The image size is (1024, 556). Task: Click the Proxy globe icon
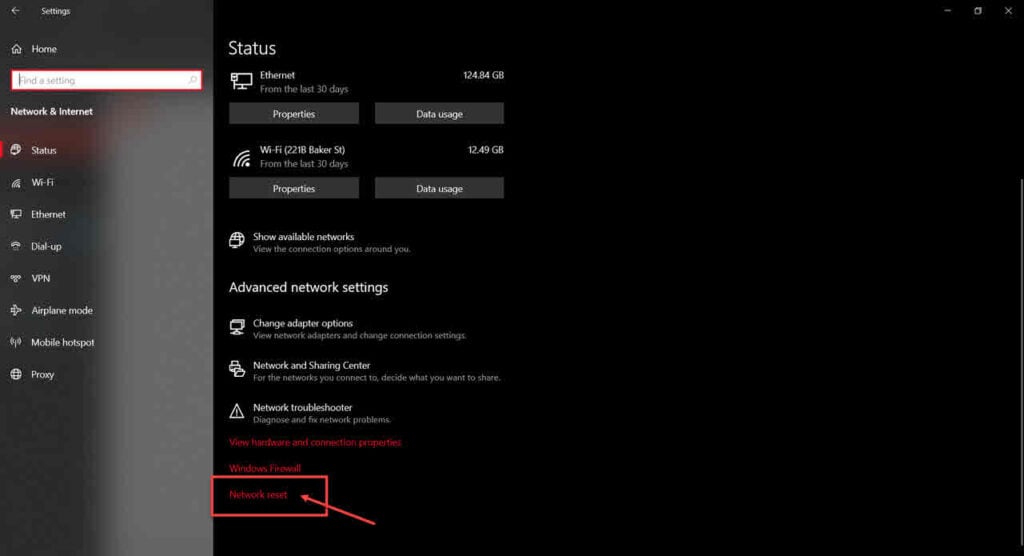(16, 374)
